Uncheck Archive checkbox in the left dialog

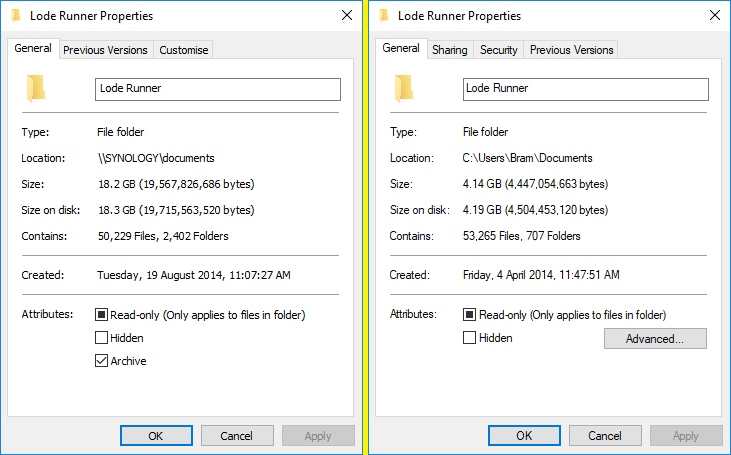click(101, 360)
